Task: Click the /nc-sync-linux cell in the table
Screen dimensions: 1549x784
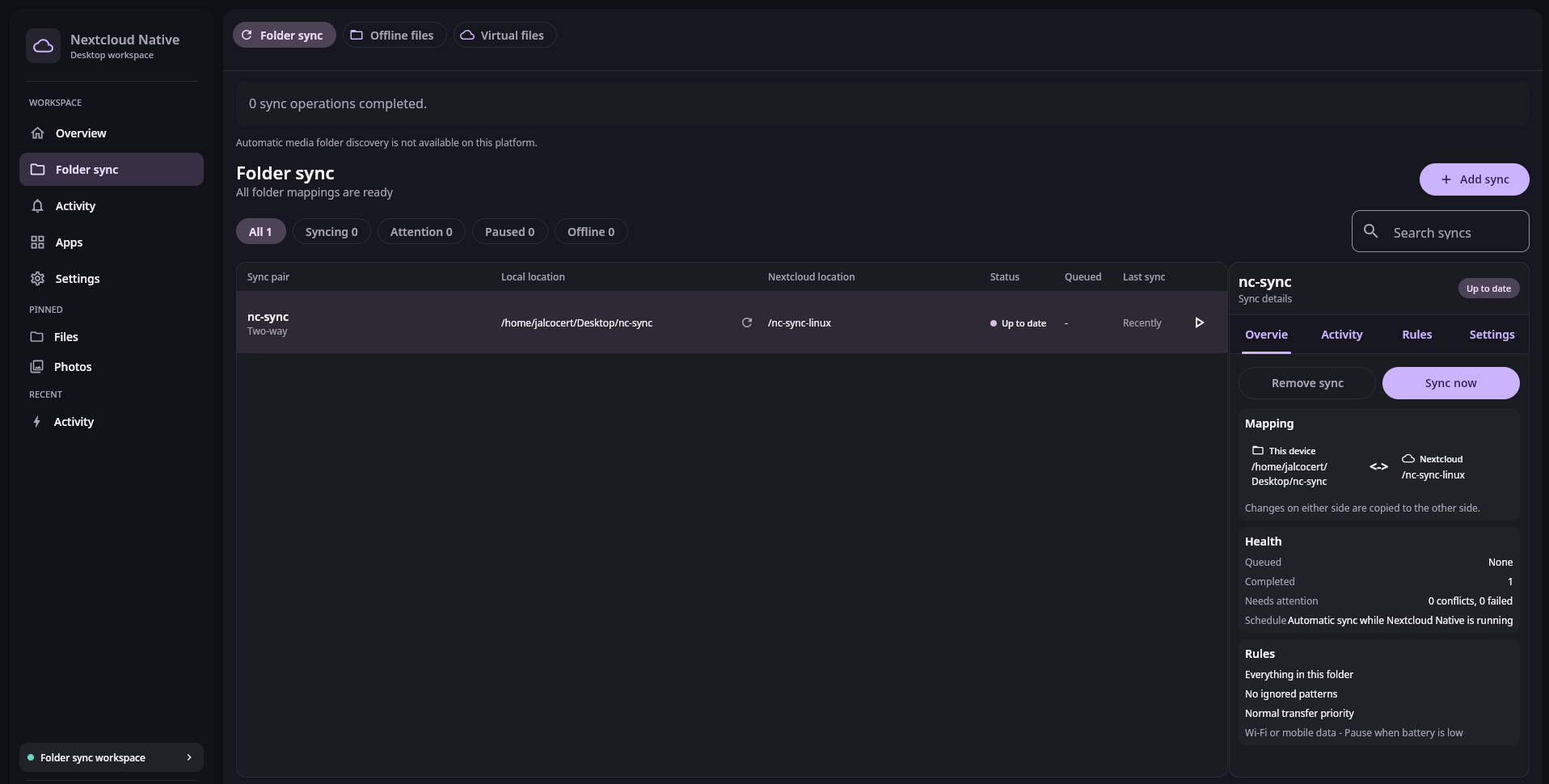Action: coord(800,322)
